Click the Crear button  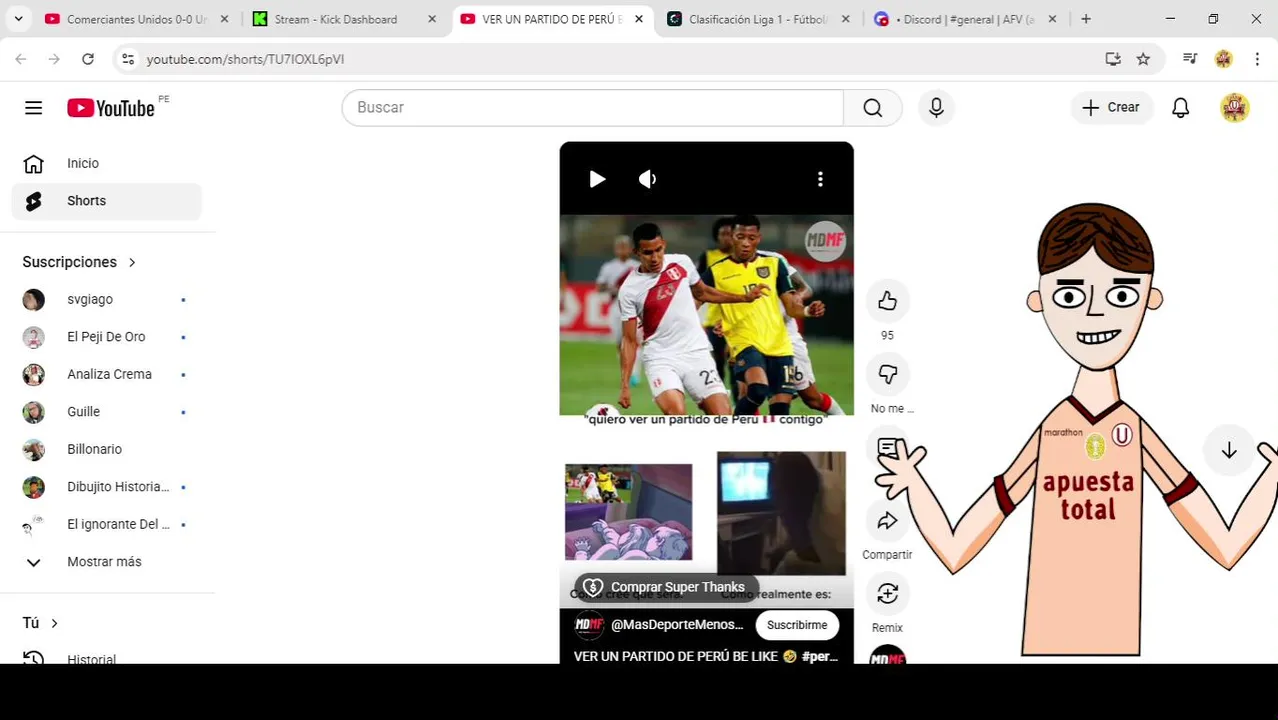pyautogui.click(x=1111, y=107)
